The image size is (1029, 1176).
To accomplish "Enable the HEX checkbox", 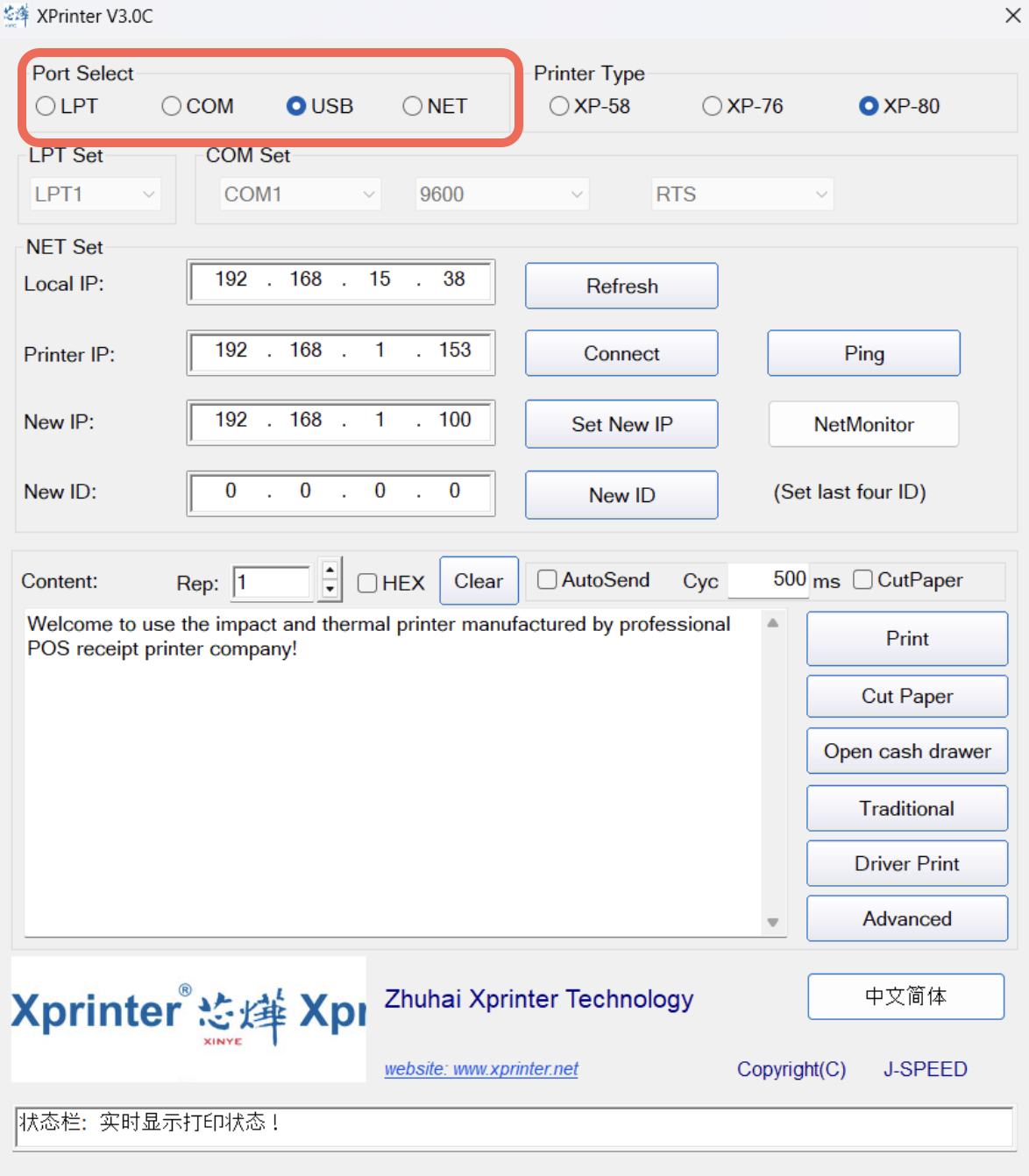I will [367, 583].
